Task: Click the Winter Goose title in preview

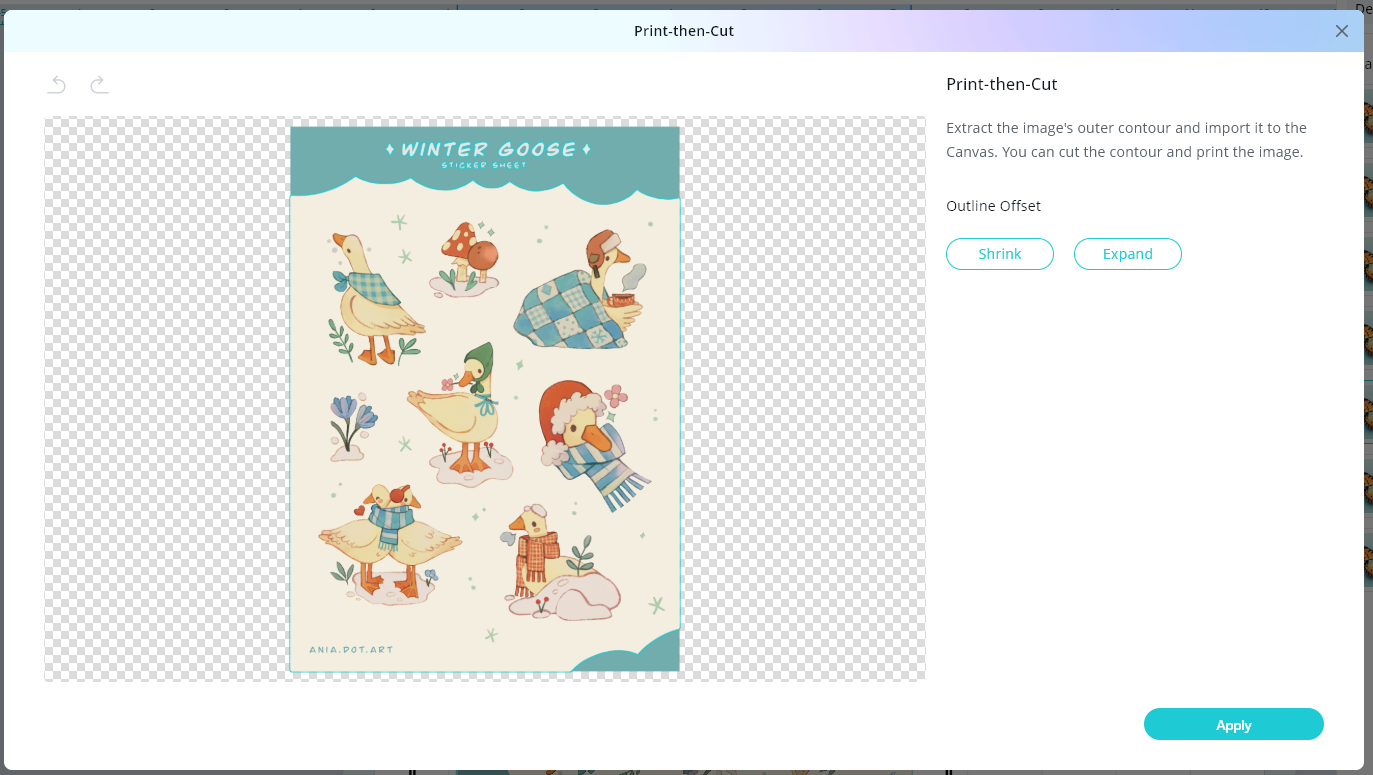Action: coord(488,150)
